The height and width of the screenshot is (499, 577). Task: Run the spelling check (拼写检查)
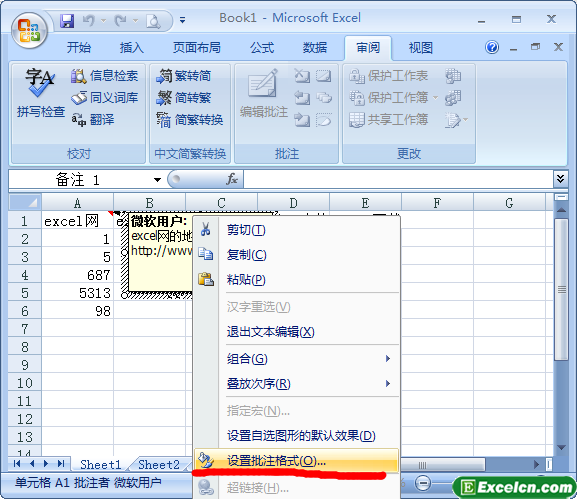40,93
